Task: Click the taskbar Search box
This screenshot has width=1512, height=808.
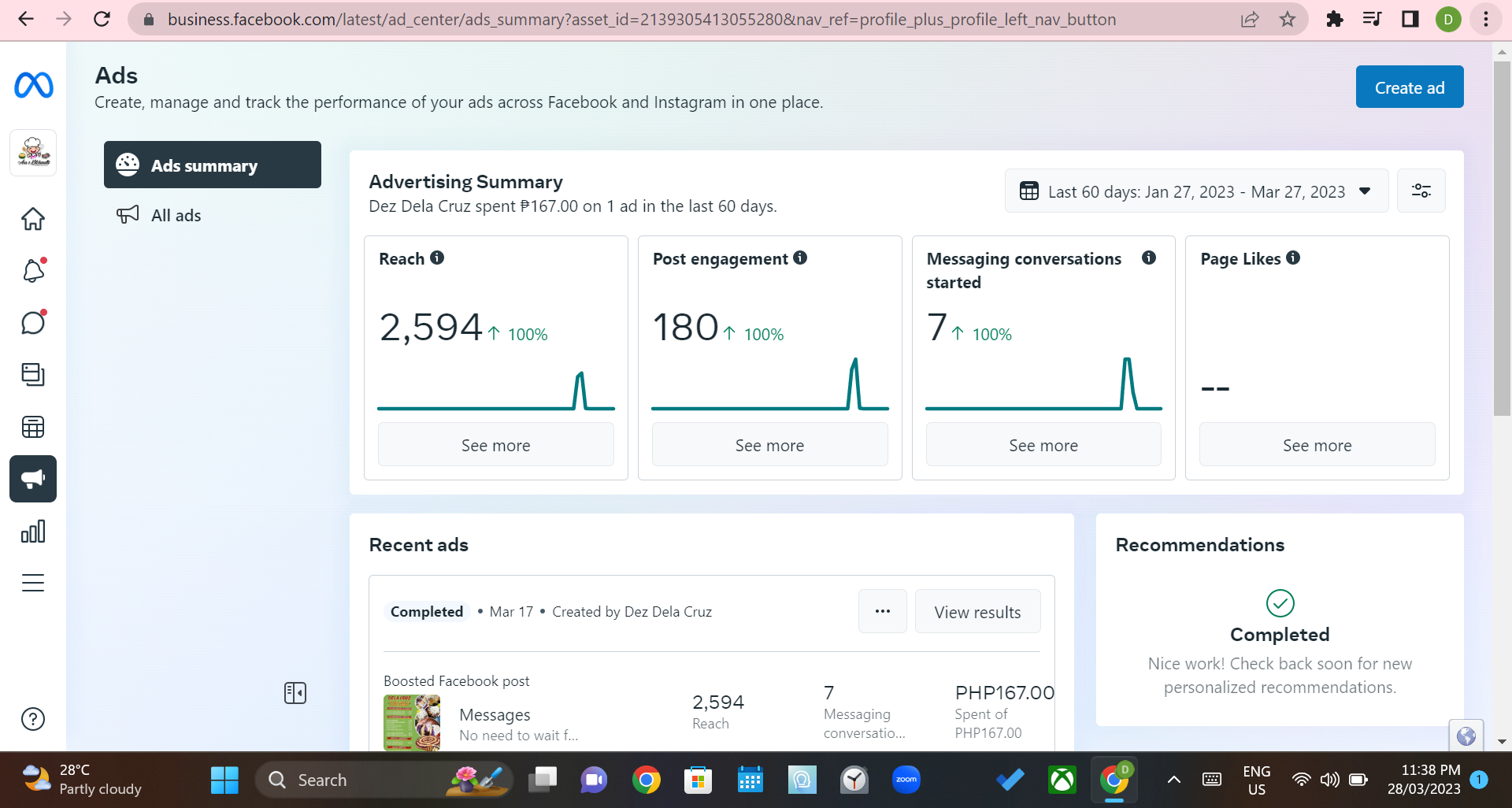Action: 384,780
